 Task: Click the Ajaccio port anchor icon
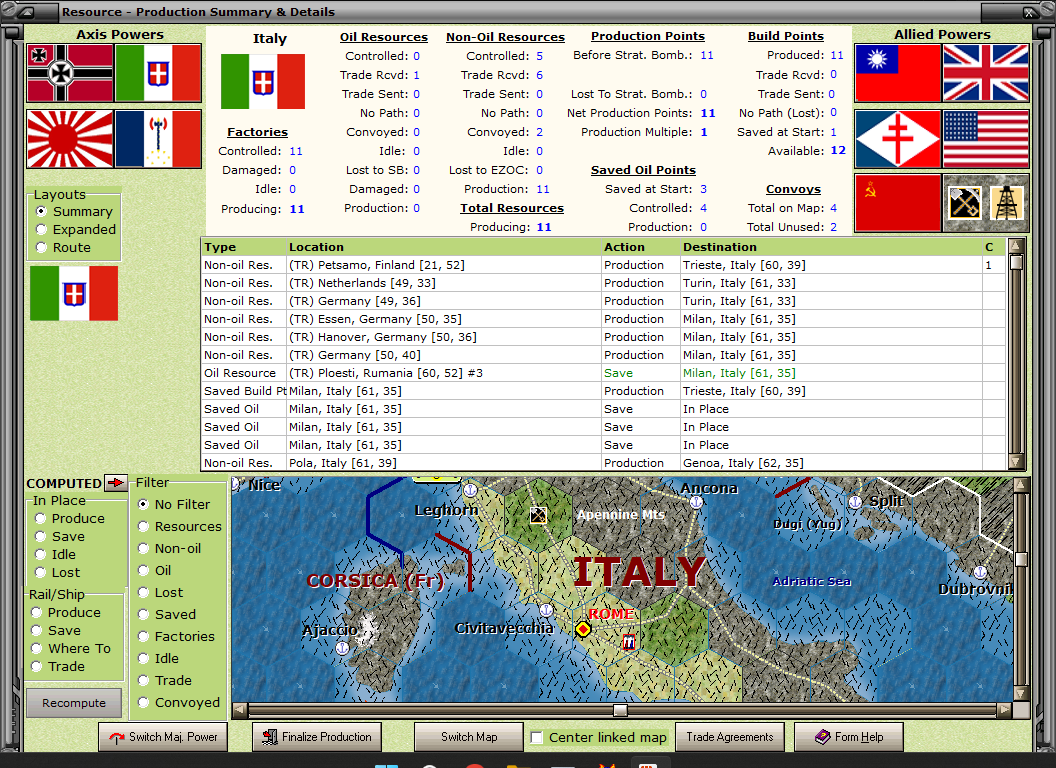point(342,648)
